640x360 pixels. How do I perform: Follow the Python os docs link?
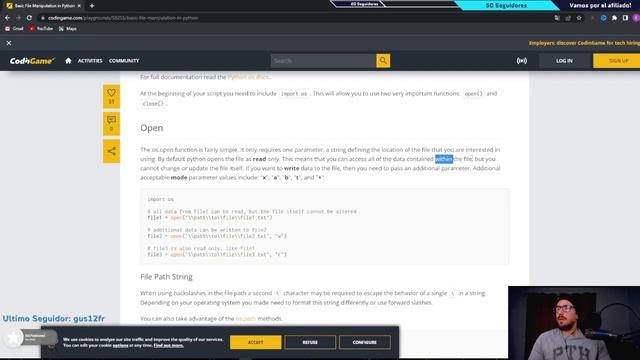(248, 77)
